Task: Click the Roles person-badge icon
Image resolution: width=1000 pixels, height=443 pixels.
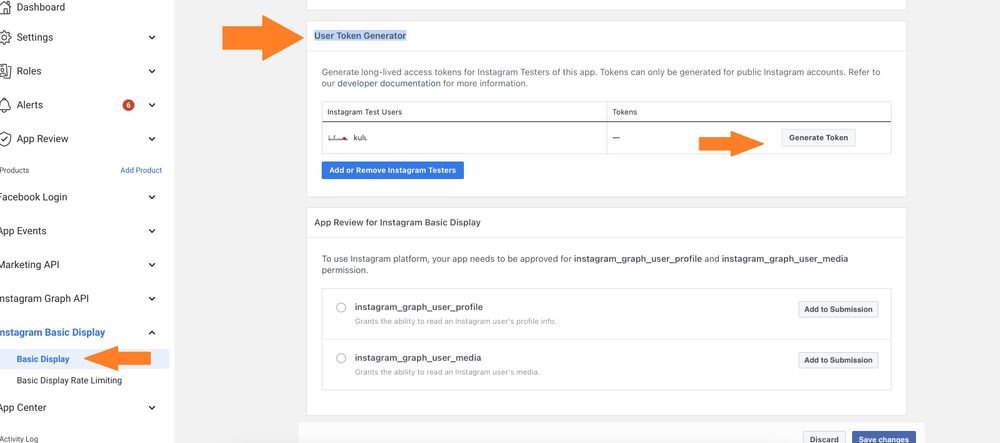Action: pos(5,71)
